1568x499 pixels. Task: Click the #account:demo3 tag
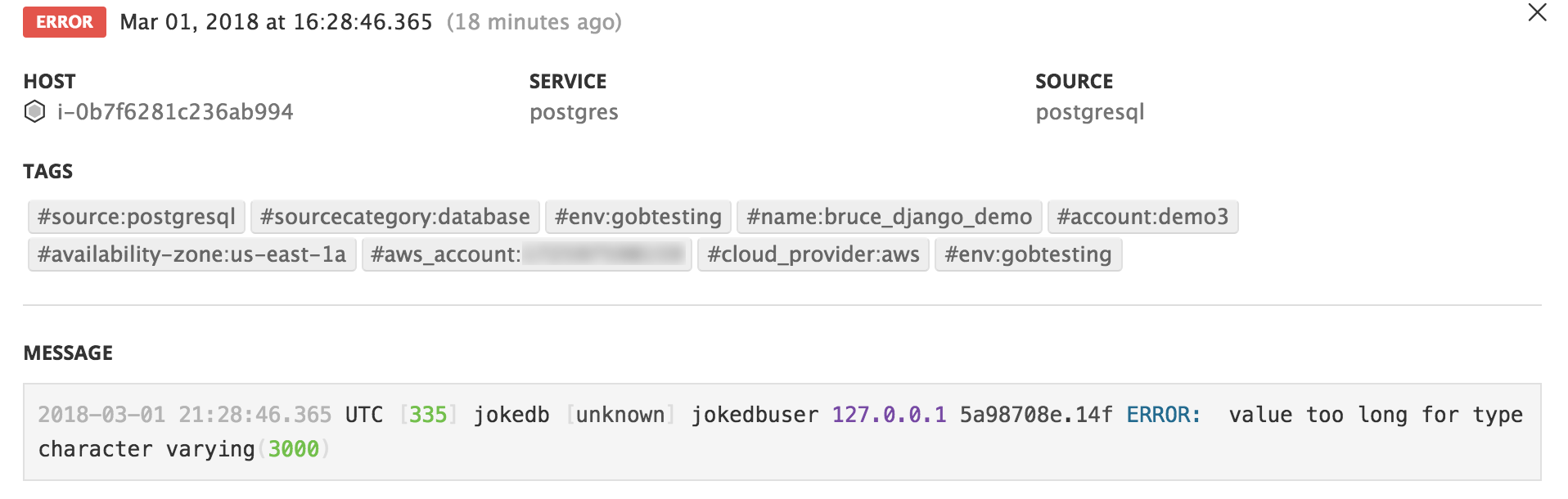pos(1143,217)
